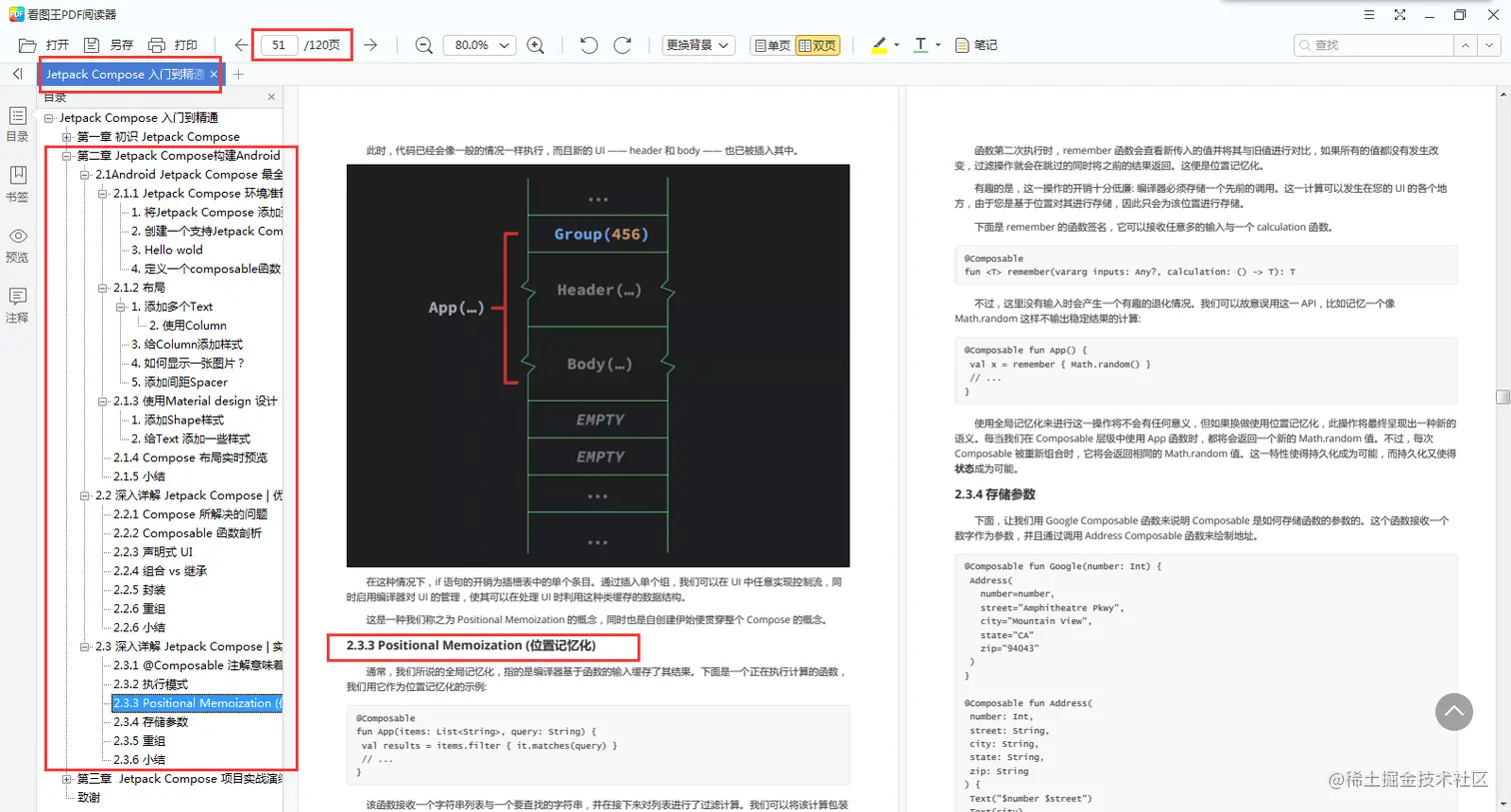Expand the 第三章 Jetpack Compose 项目实战演练 node

(x=67, y=779)
